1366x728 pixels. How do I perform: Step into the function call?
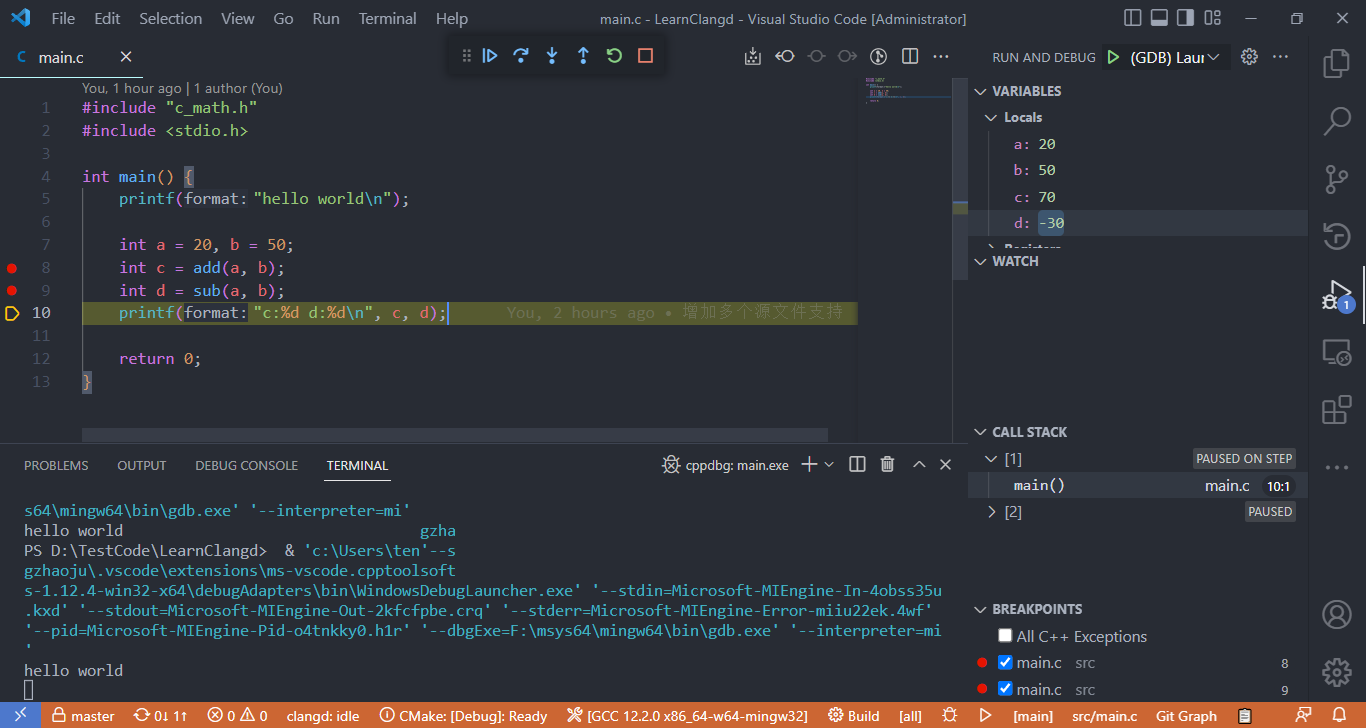tap(552, 56)
